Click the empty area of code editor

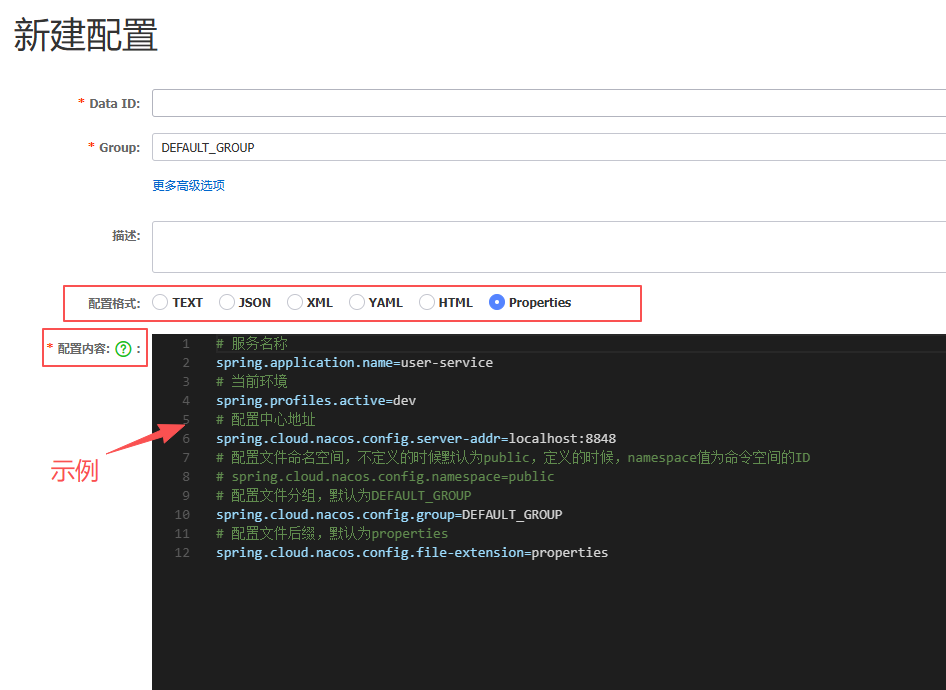[x=548, y=630]
